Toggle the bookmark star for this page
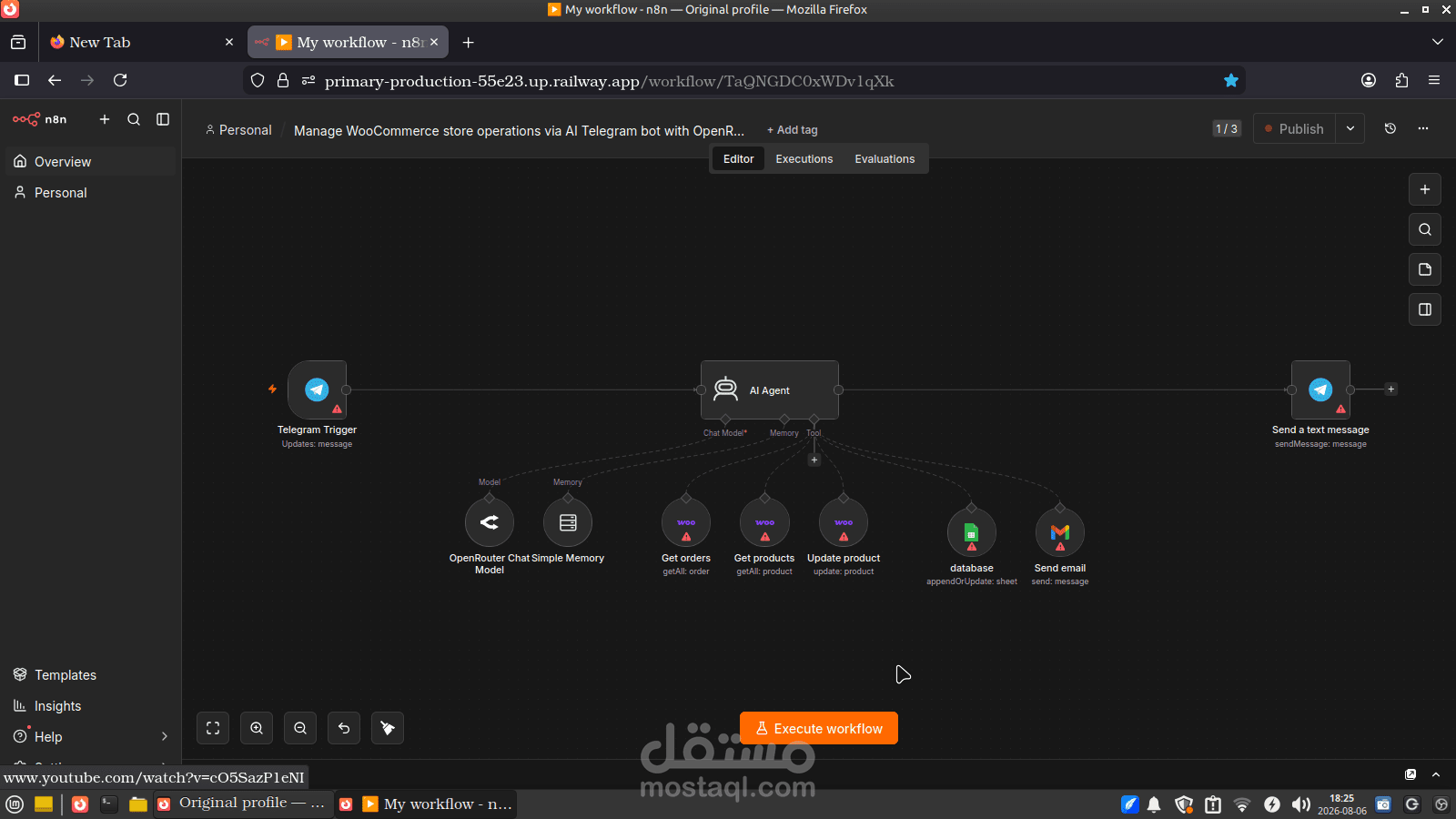Viewport: 1456px width, 819px height. 1231,80
